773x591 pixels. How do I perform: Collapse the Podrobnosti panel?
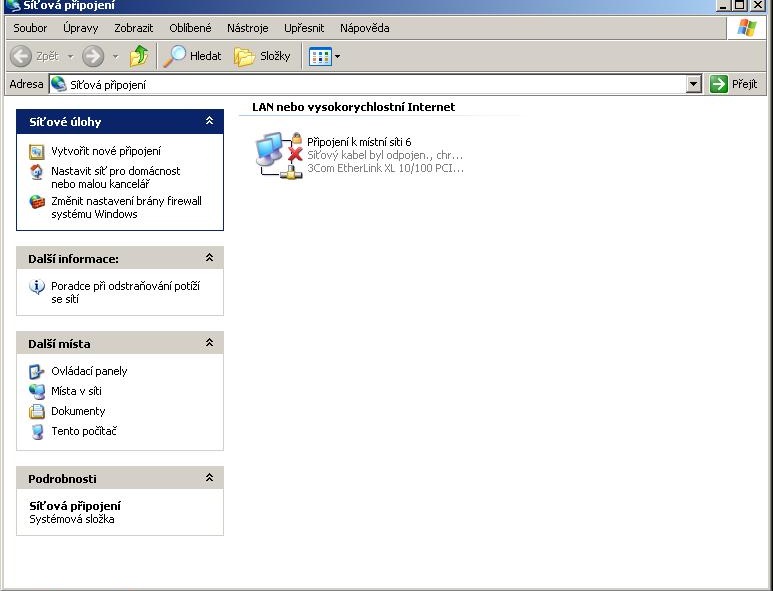pos(209,478)
